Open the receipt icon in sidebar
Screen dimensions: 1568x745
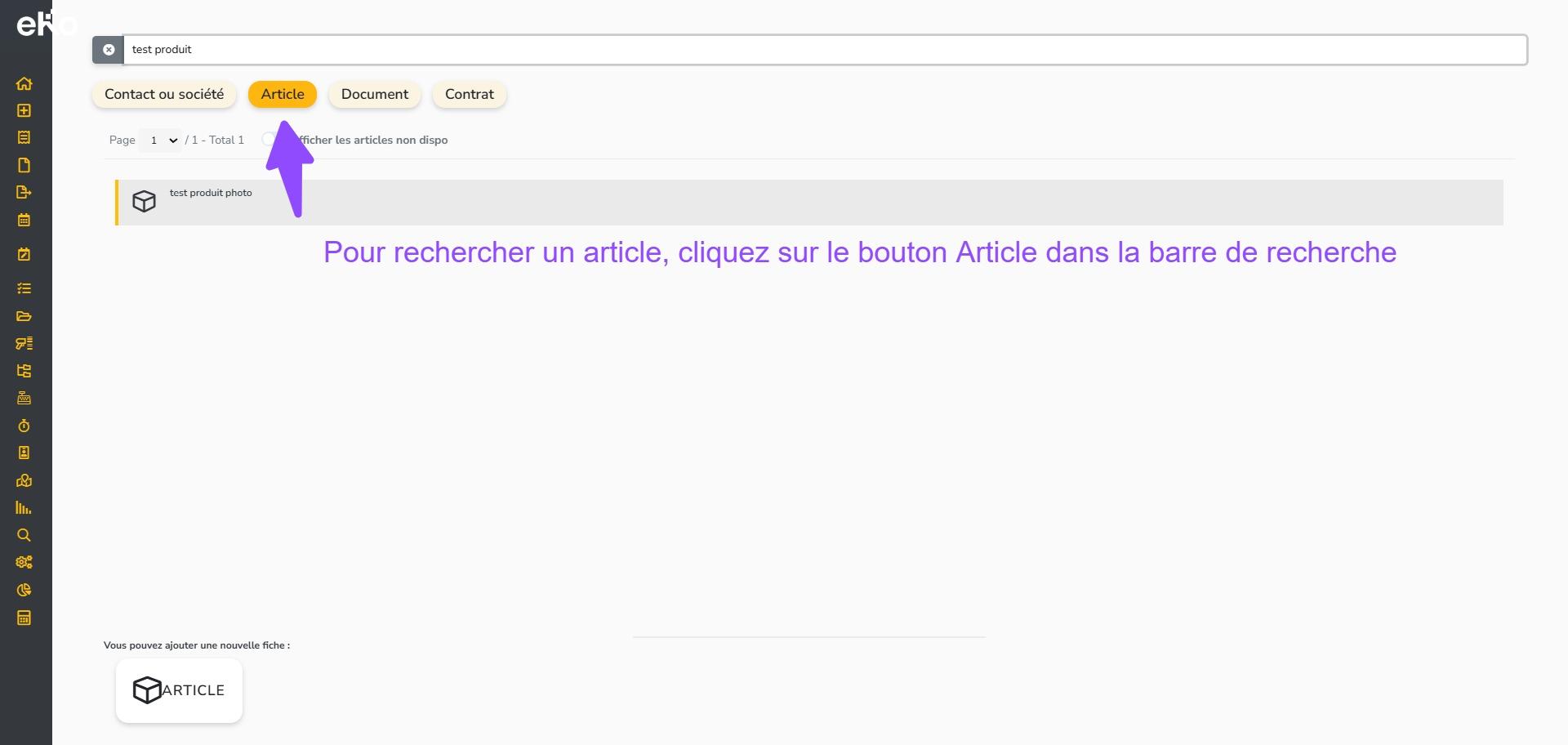coord(24,137)
